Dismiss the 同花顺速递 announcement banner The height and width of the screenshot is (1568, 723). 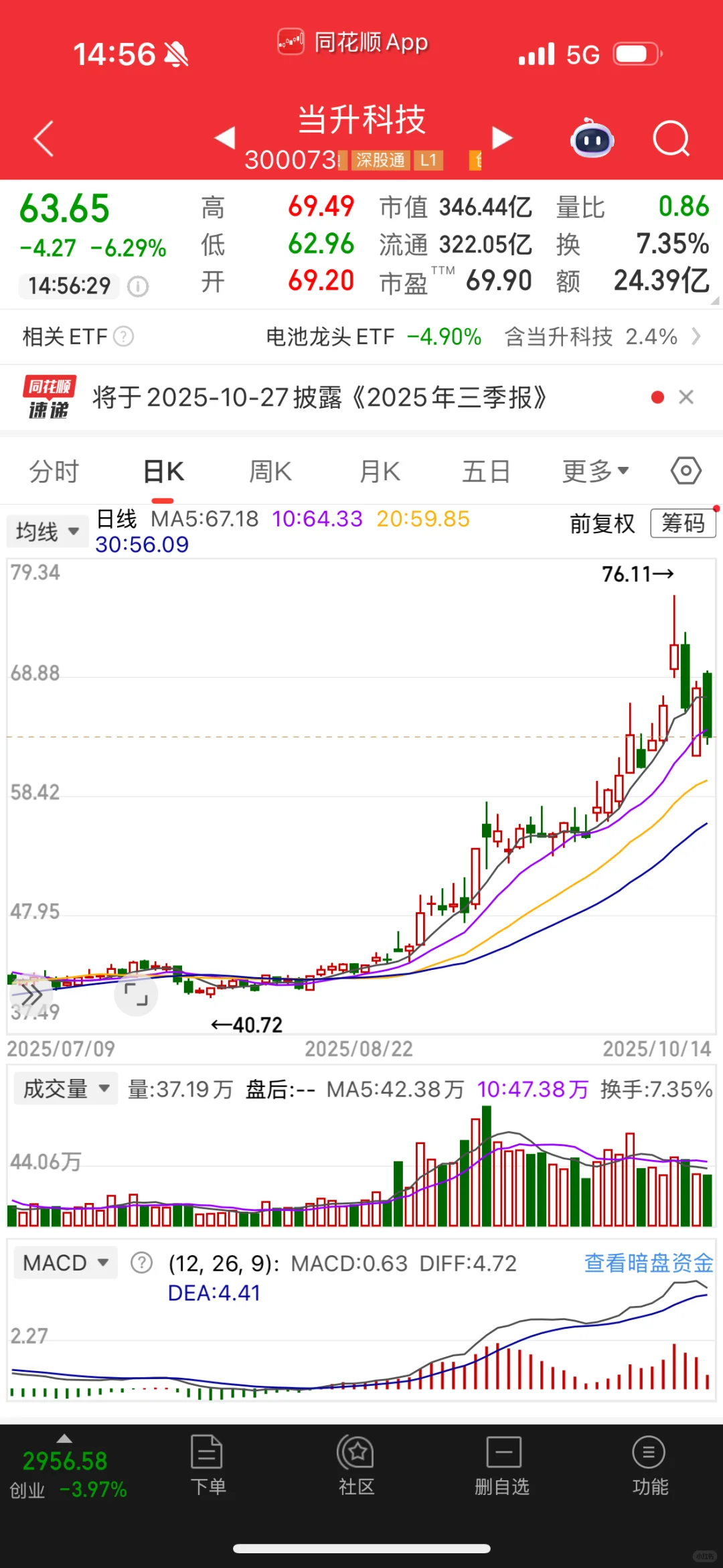click(x=686, y=397)
